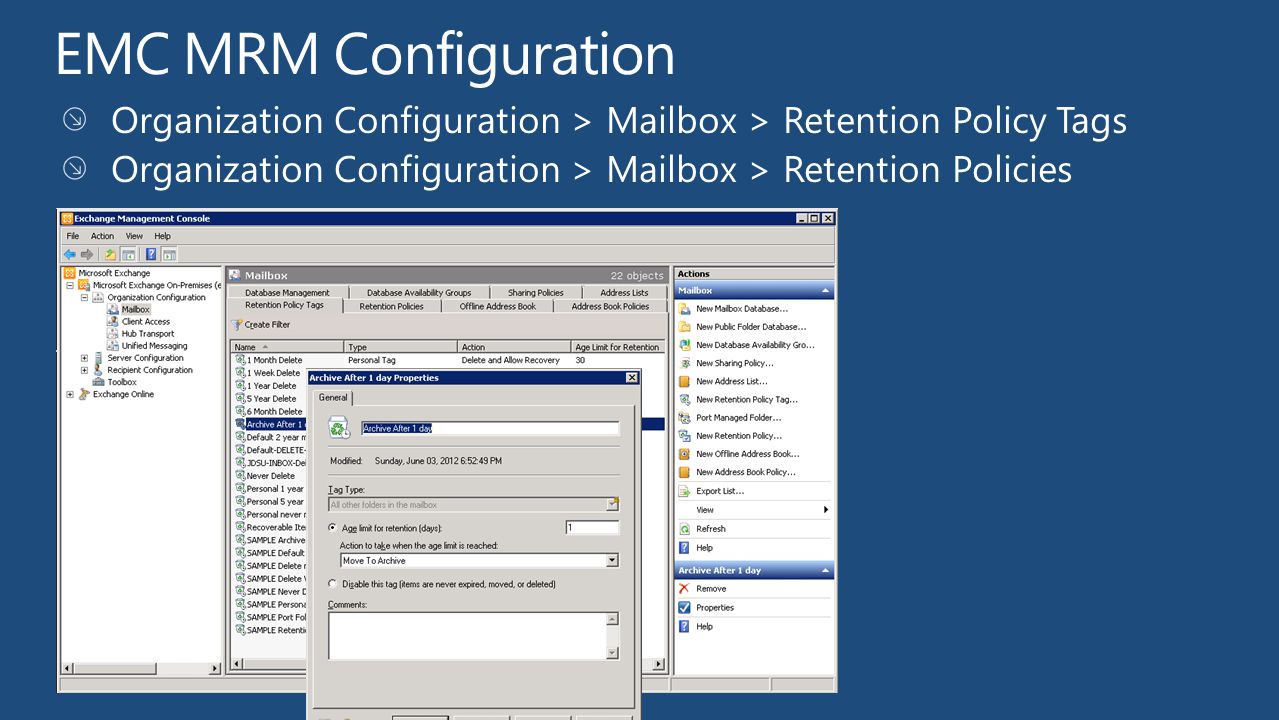The image size is (1279, 720).
Task: Select Age limit for retention radio button
Action: coord(333,527)
